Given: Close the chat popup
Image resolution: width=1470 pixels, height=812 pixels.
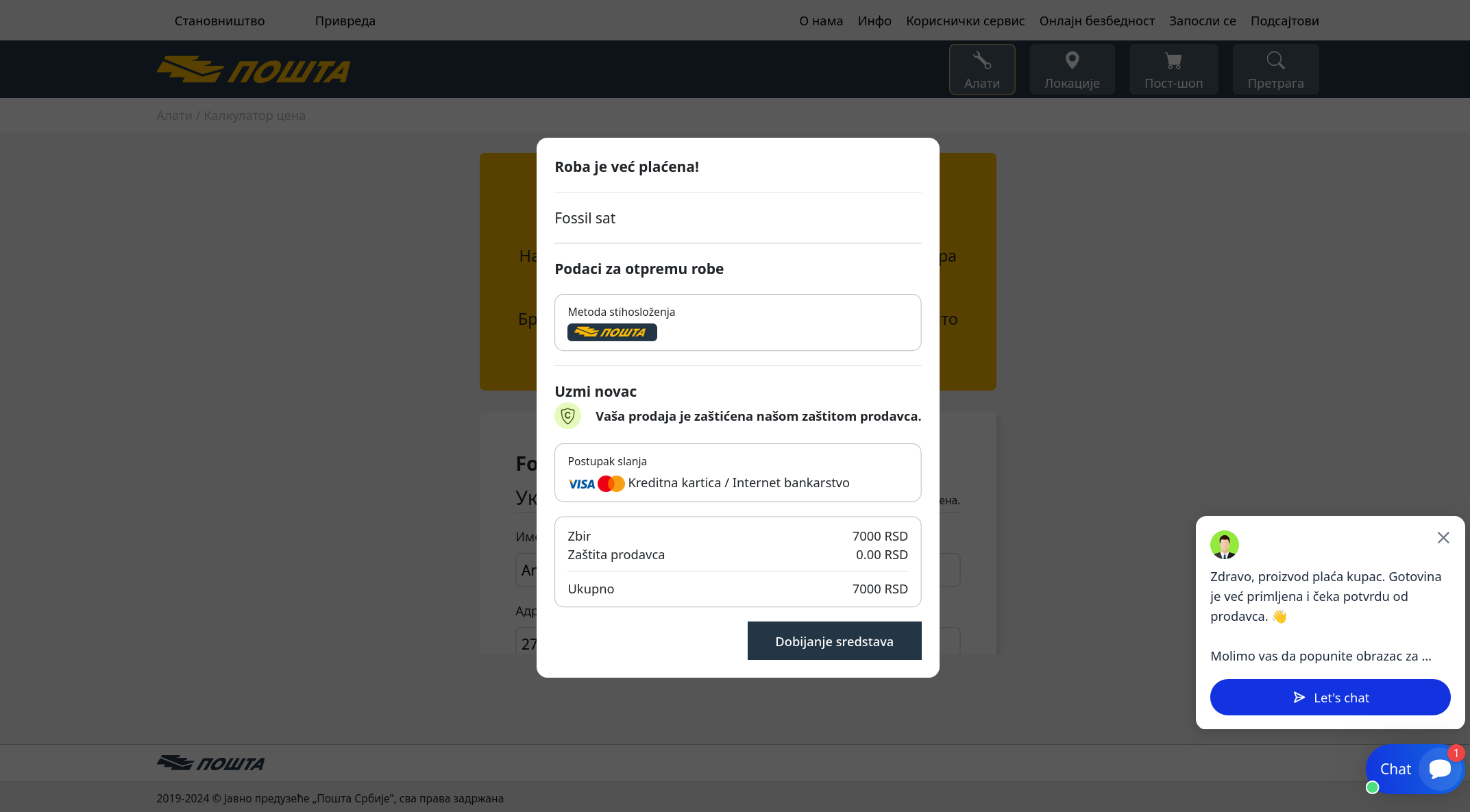Looking at the screenshot, I should click(1443, 538).
